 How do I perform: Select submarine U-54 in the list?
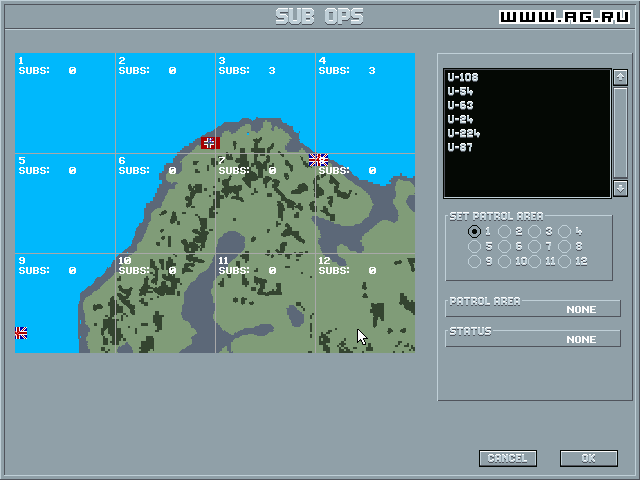pos(460,91)
